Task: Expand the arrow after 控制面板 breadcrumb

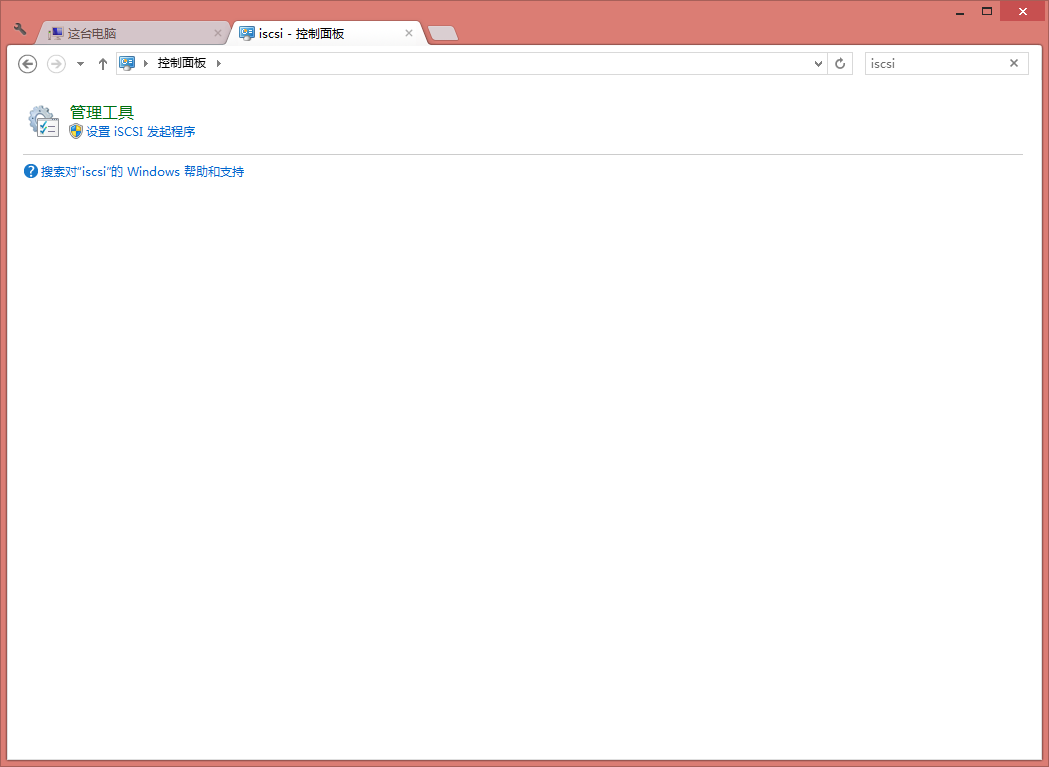Action: [219, 63]
